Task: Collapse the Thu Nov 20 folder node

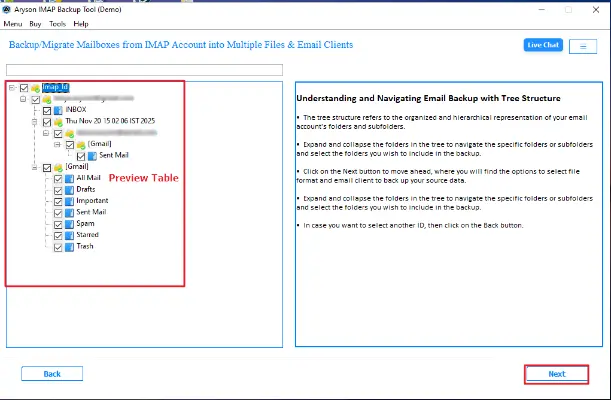Action: click(35, 122)
